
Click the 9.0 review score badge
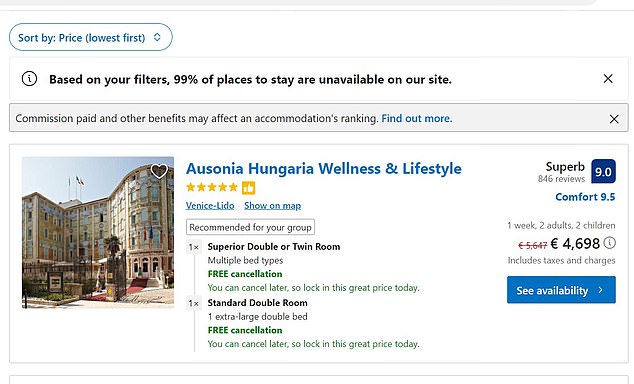click(603, 171)
